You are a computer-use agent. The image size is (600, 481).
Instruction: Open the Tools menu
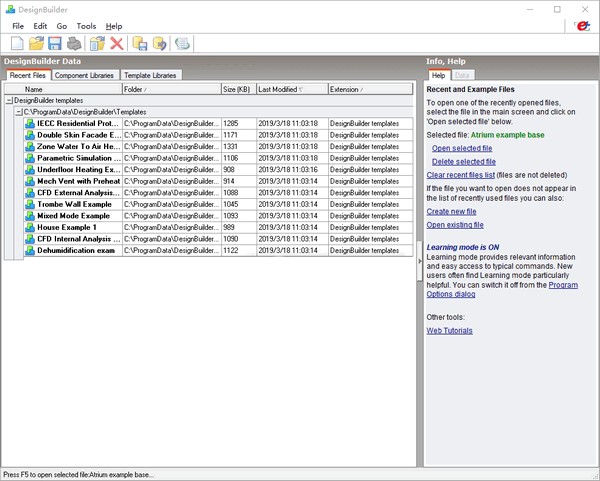86,25
